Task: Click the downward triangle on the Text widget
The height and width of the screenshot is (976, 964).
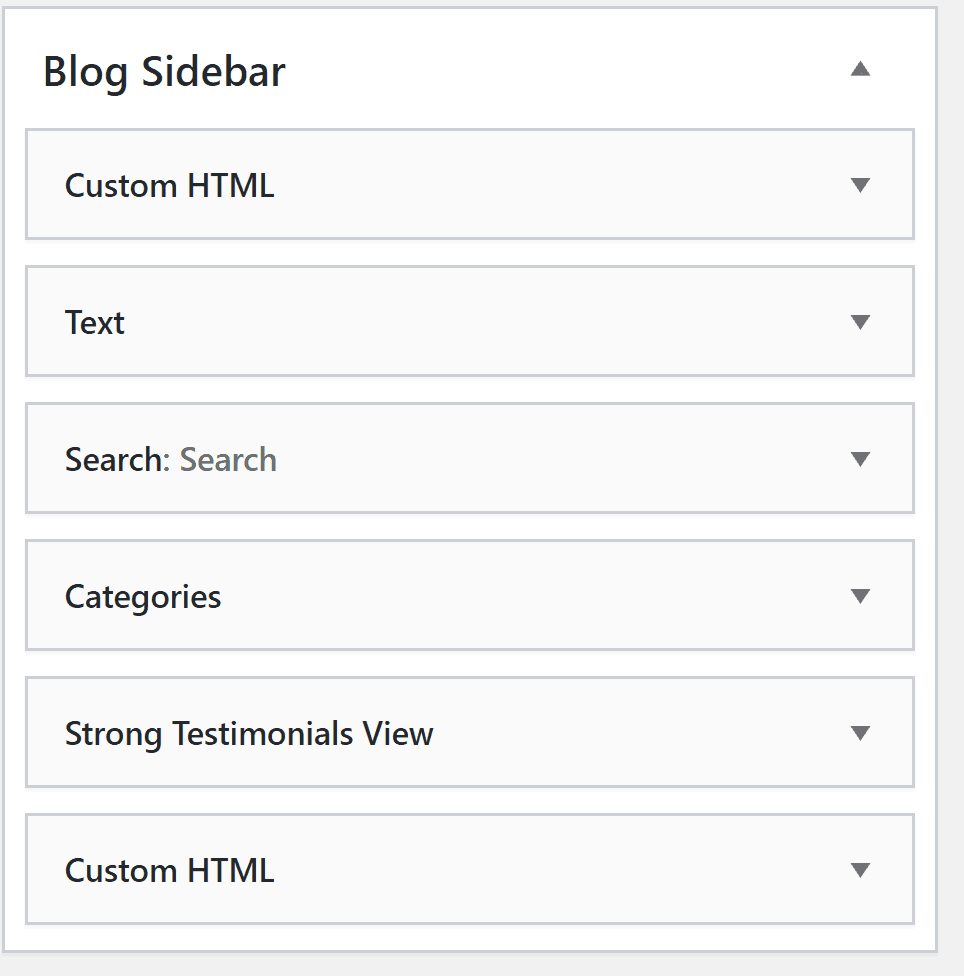Action: point(860,322)
